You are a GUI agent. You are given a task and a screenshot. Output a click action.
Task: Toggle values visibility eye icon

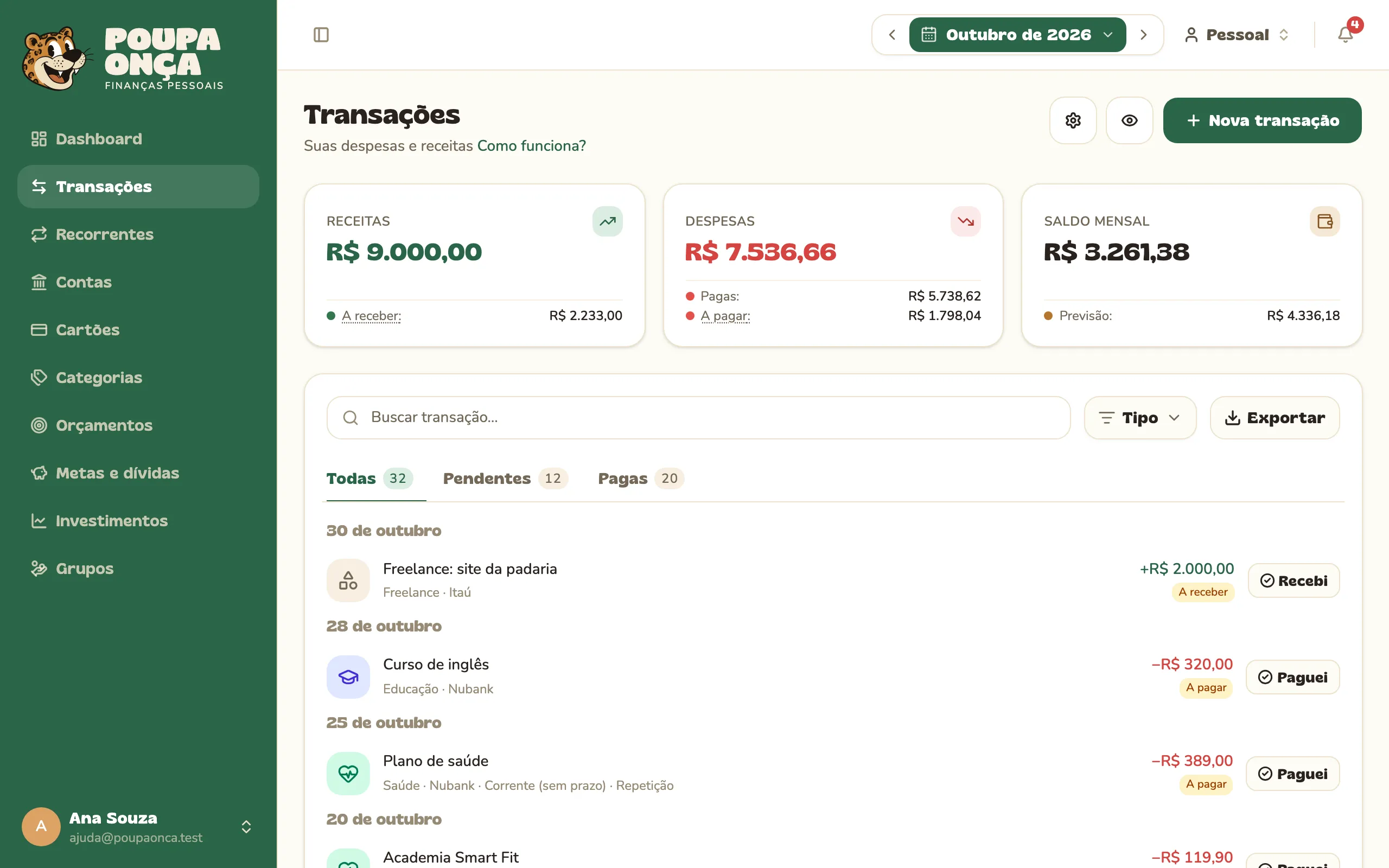pyautogui.click(x=1129, y=120)
